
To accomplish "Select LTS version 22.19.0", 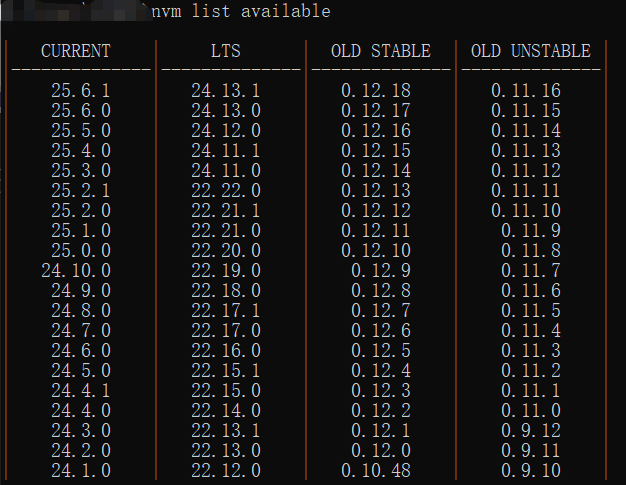I will 226,271.
